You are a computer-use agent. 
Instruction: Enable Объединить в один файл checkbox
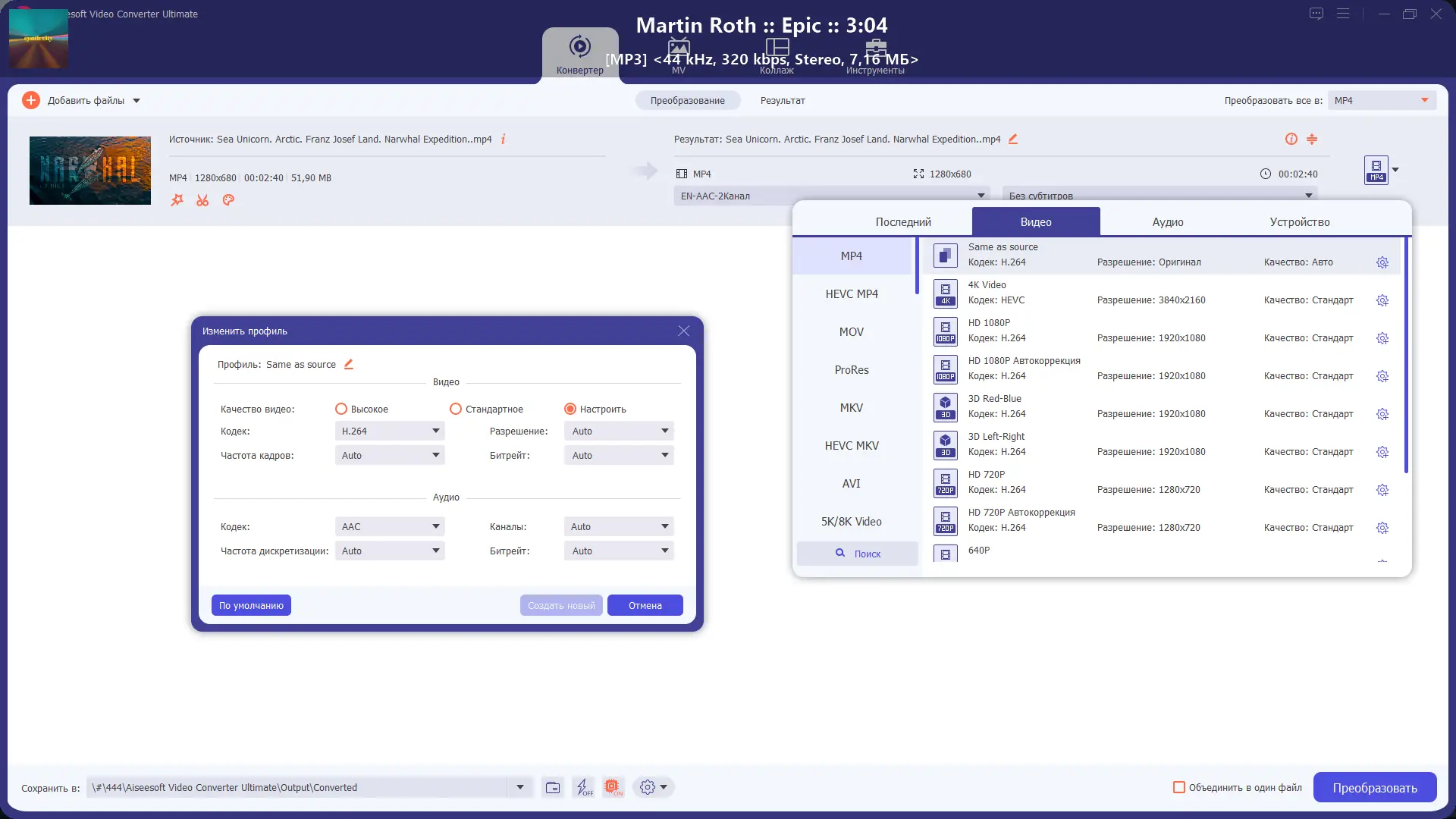pos(1179,787)
